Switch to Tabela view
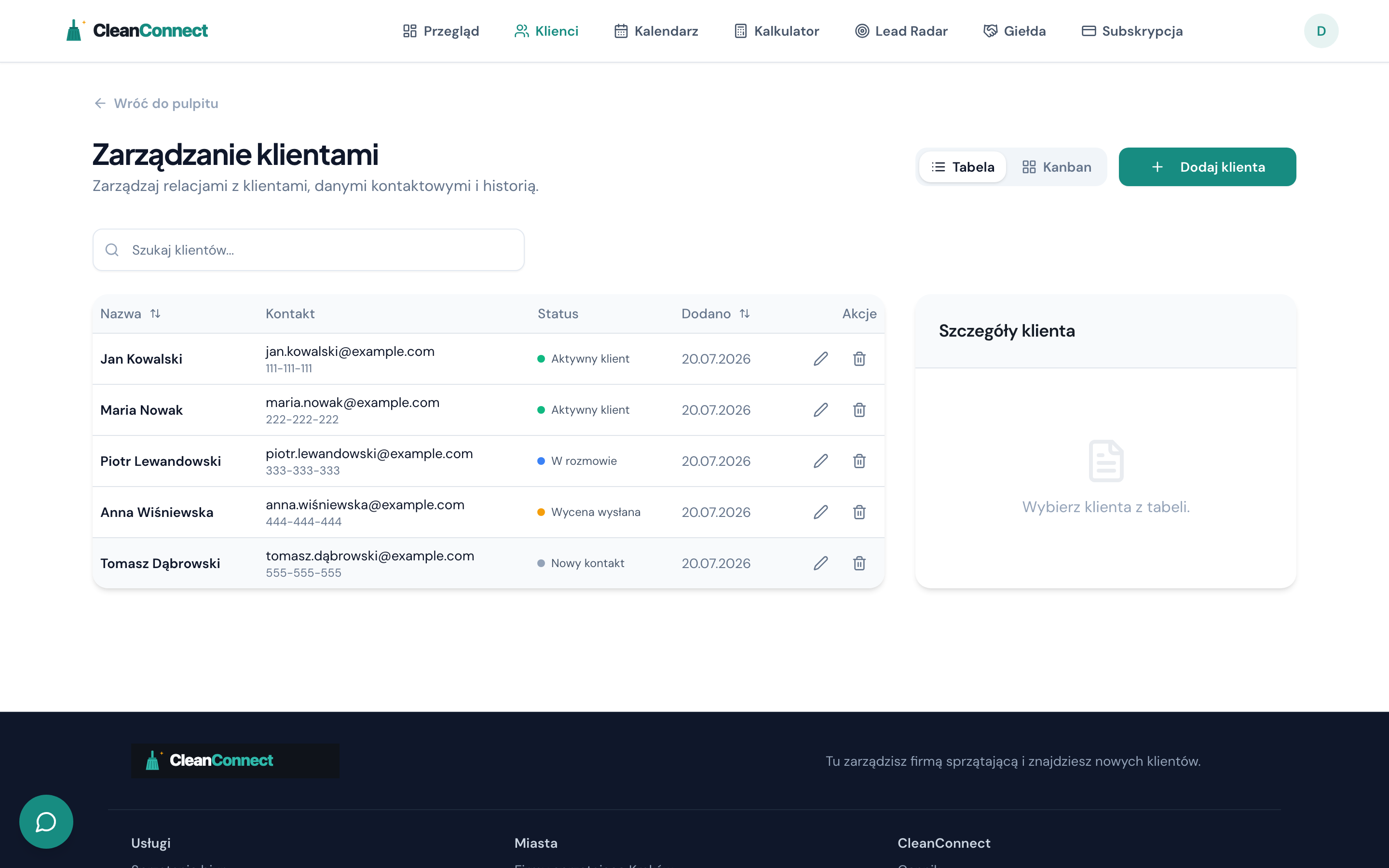1389x868 pixels. [x=963, y=167]
